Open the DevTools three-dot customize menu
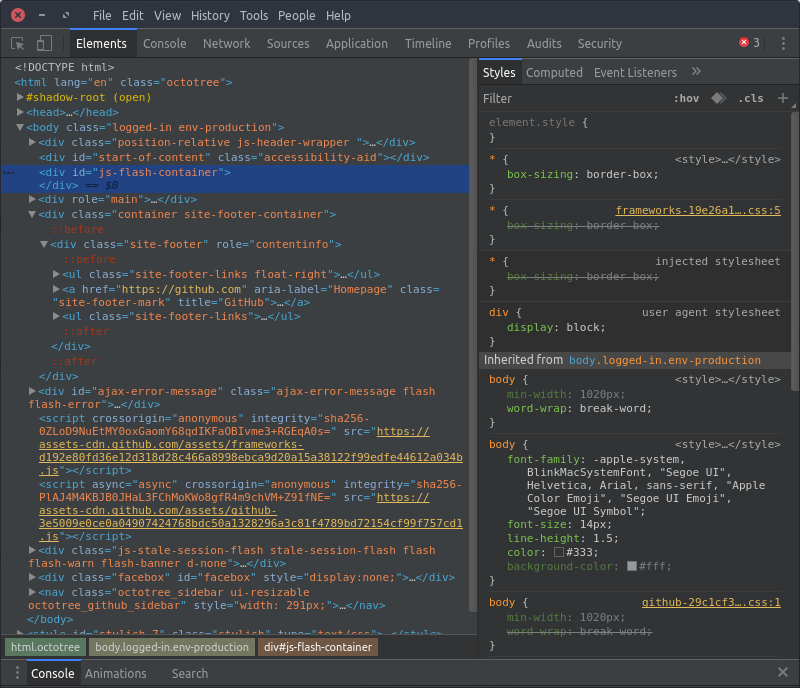This screenshot has height=688, width=800. 783,43
